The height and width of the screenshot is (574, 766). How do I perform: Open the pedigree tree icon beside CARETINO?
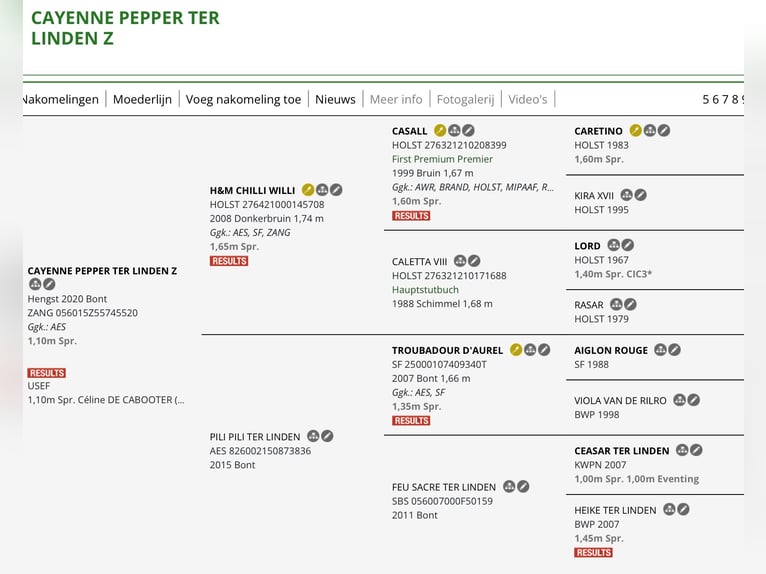tap(650, 131)
